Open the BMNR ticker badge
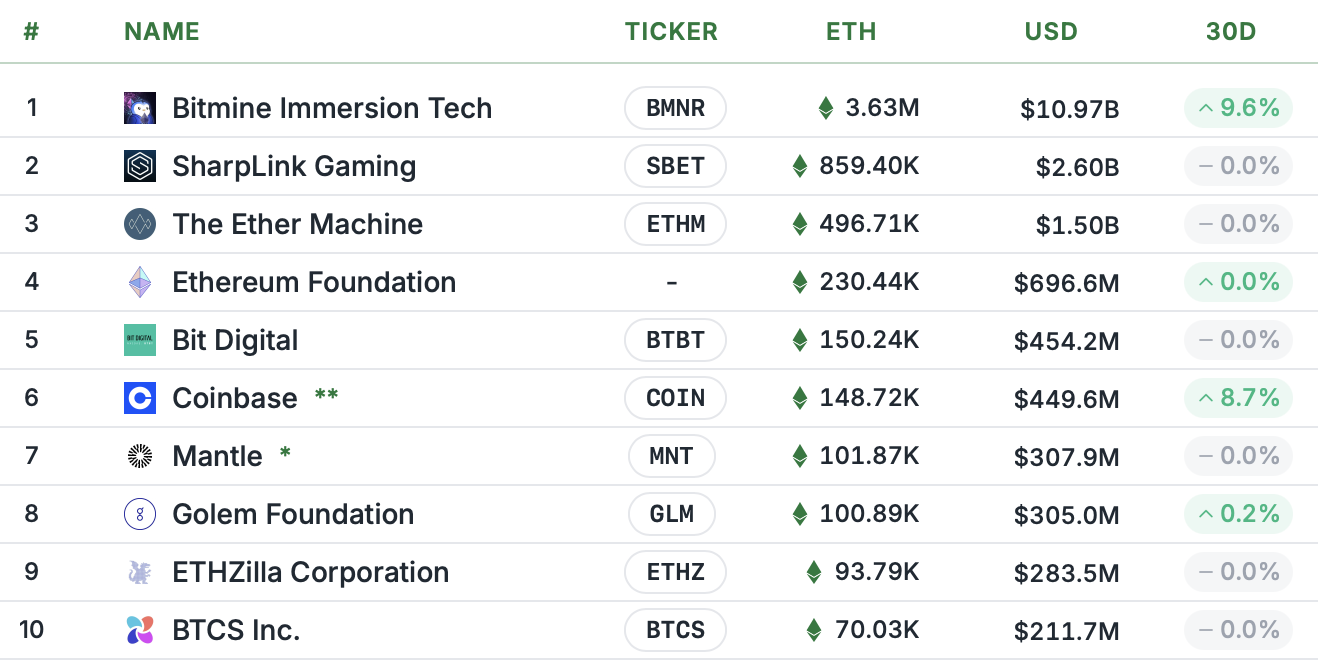Image resolution: width=1318 pixels, height=666 pixels. pos(675,108)
